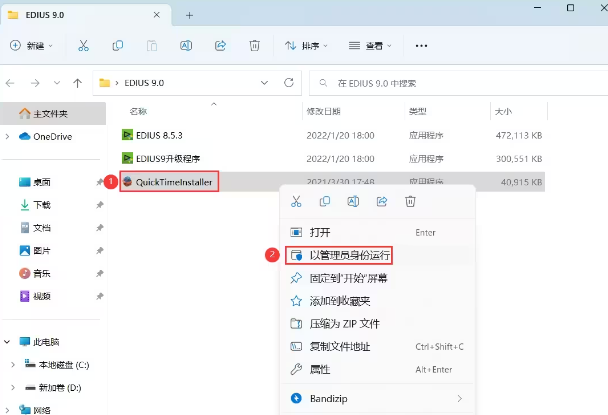608x415 pixels.
Task: Open the Bandizip submenu arrow
Action: (459, 398)
